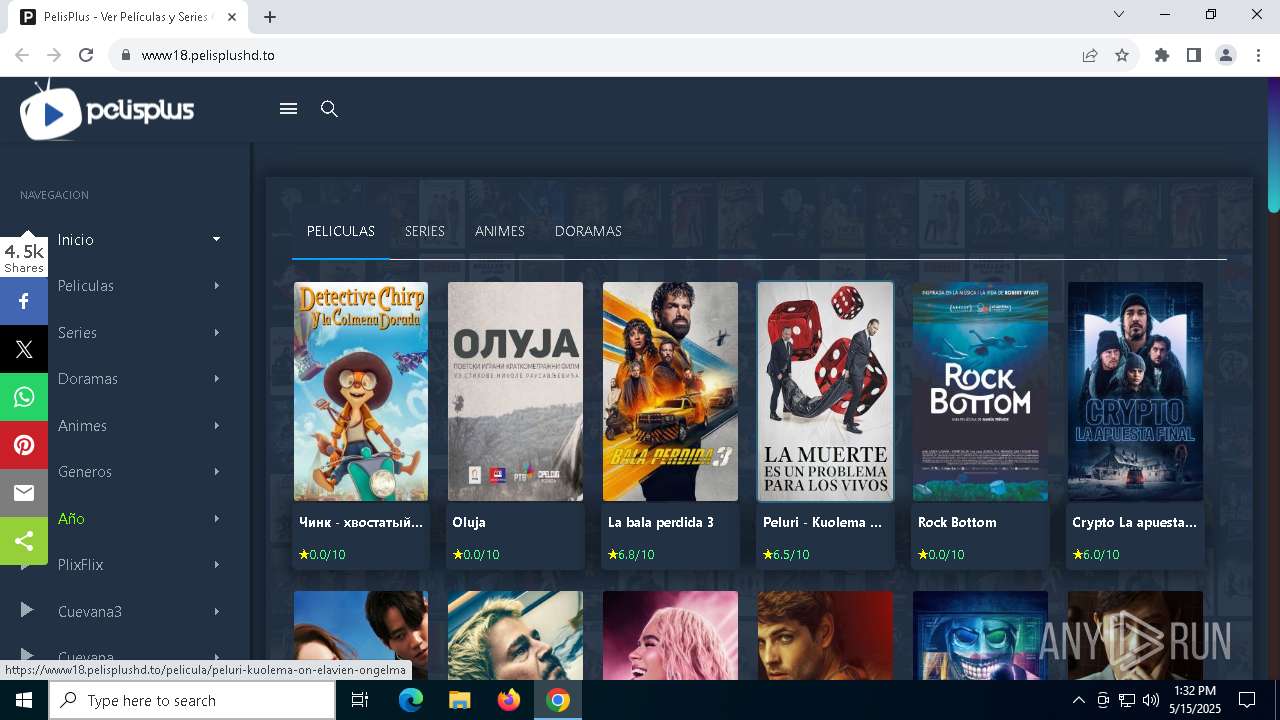Open Peliculas navigation link
The height and width of the screenshot is (720, 1280).
coord(86,286)
